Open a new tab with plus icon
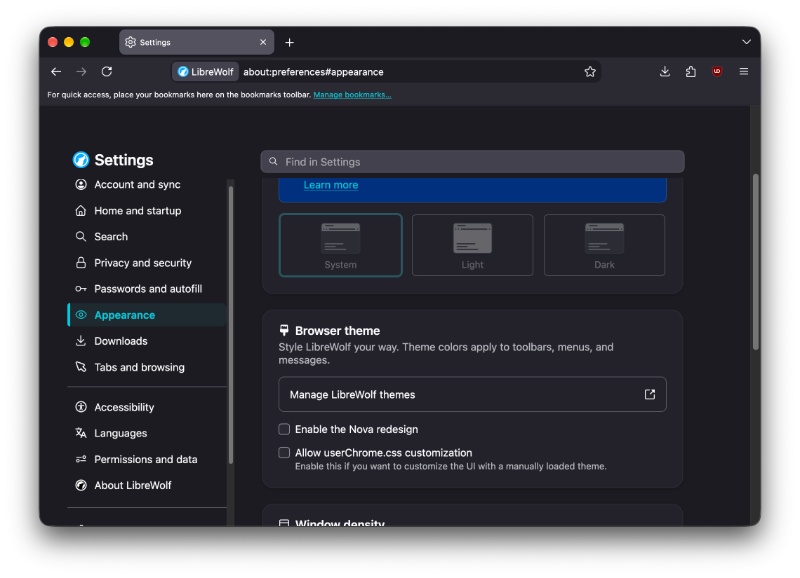The image size is (800, 578). [289, 42]
